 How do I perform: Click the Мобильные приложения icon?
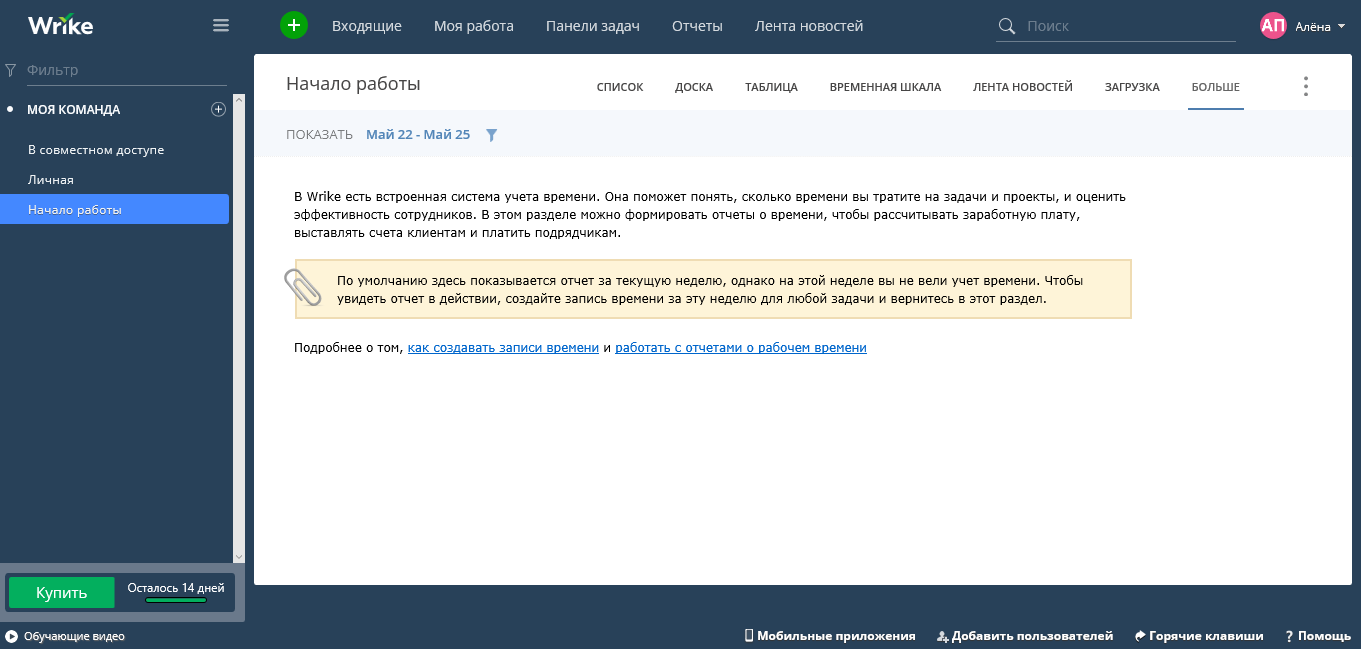748,635
